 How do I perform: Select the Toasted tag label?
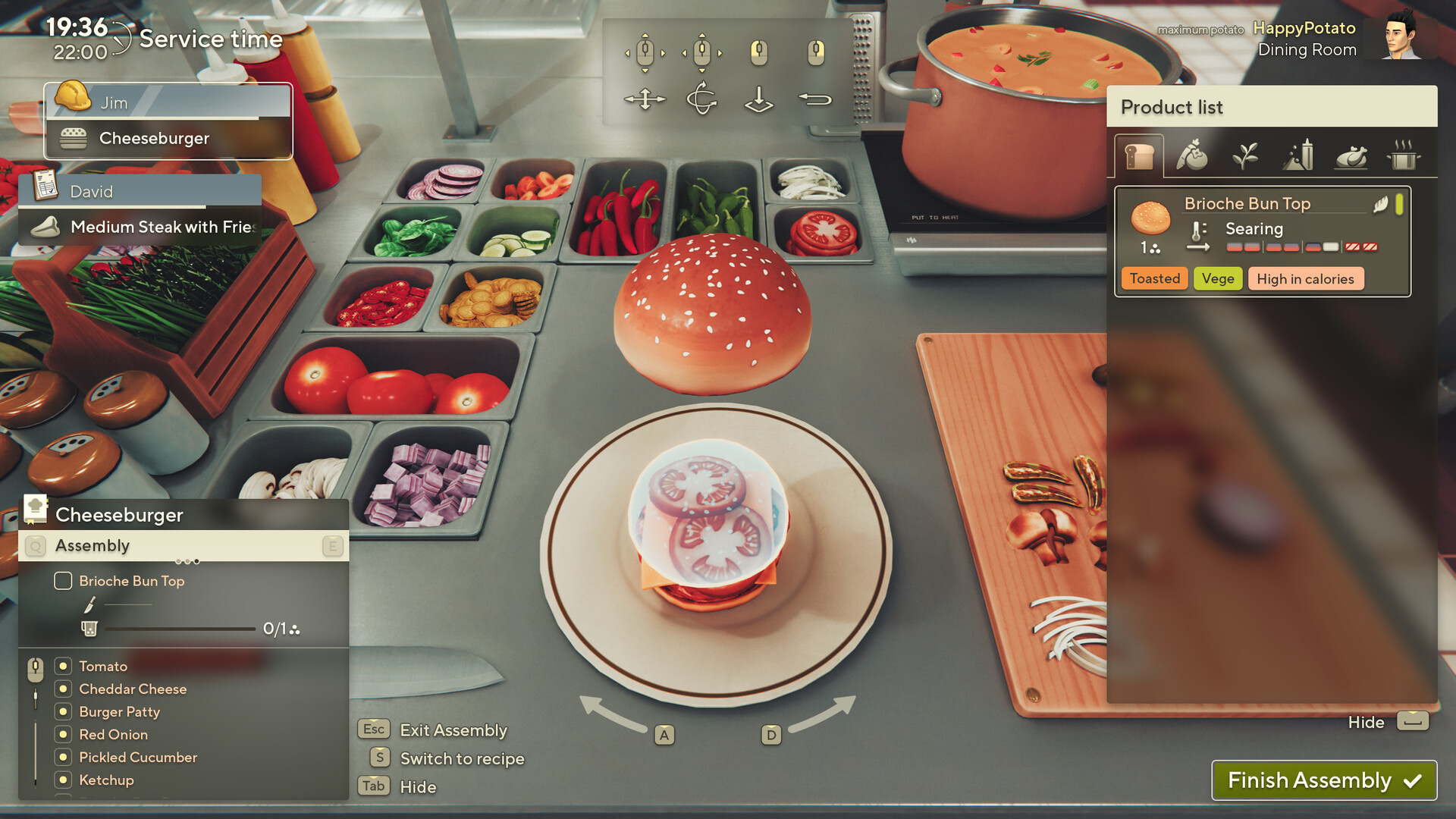[x=1154, y=278]
